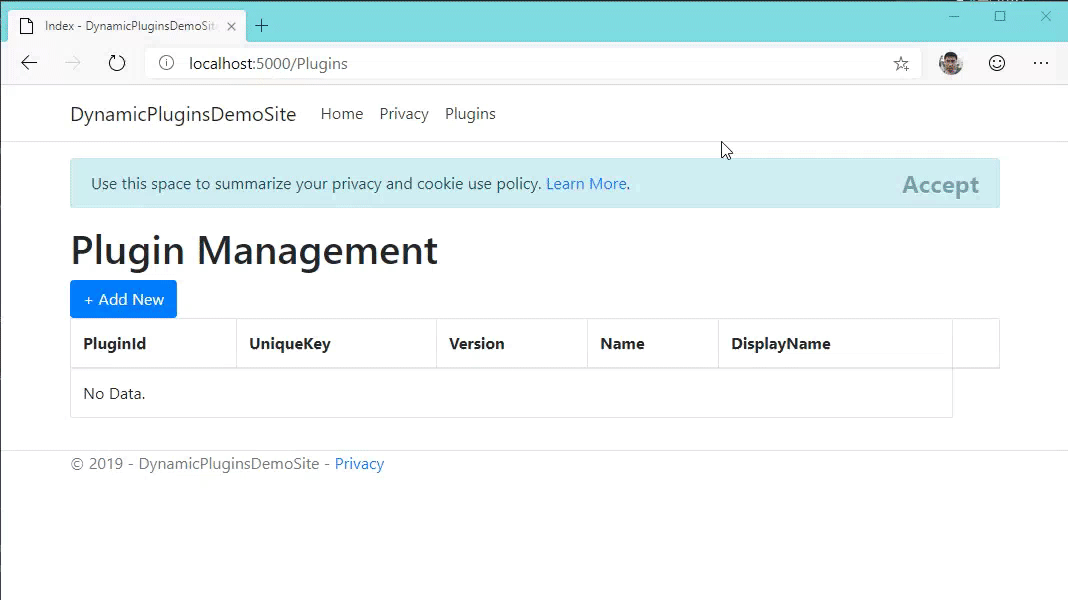Open Privacy in the top navigation
Image resolution: width=1068 pixels, height=600 pixels.
click(x=404, y=114)
